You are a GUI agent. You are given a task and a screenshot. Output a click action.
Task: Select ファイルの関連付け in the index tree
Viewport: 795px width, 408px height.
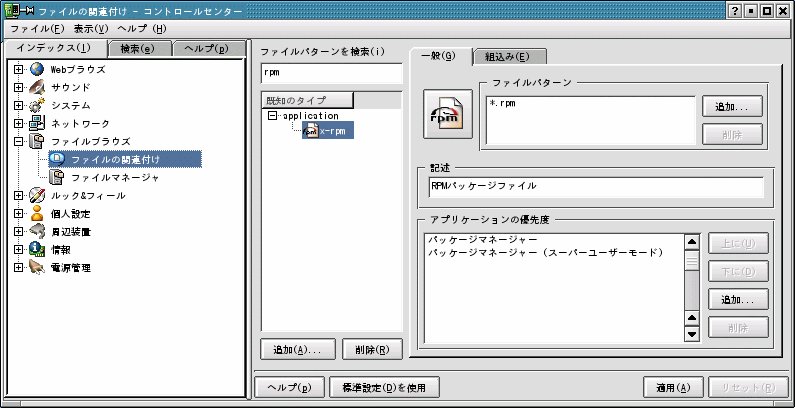point(115,160)
